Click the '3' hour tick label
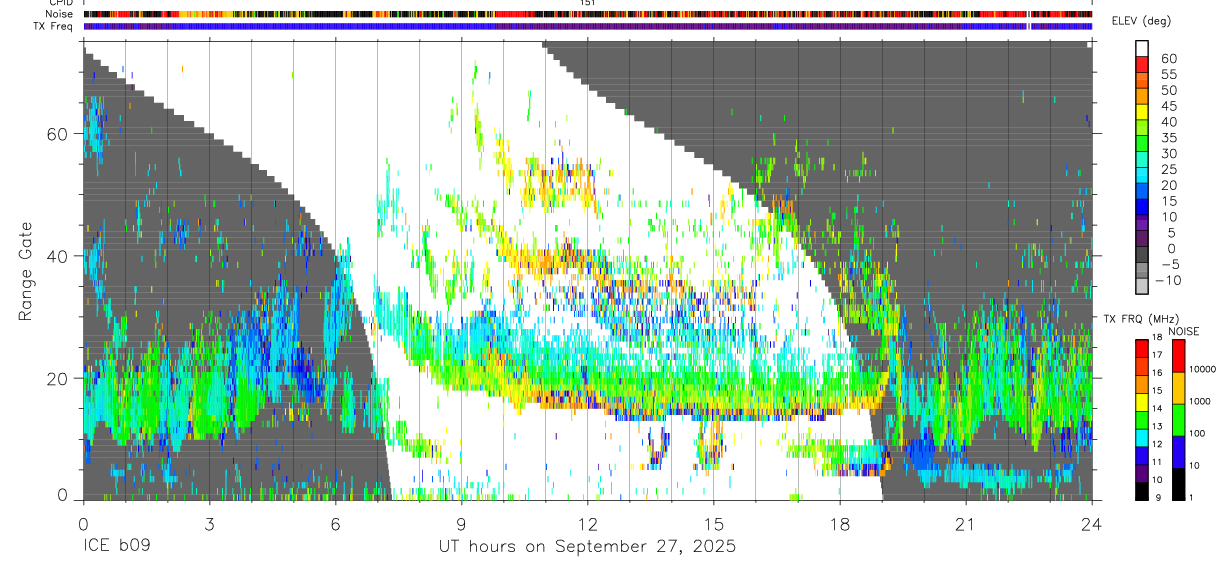Image resolution: width=1228 pixels, height=567 pixels. (209, 523)
